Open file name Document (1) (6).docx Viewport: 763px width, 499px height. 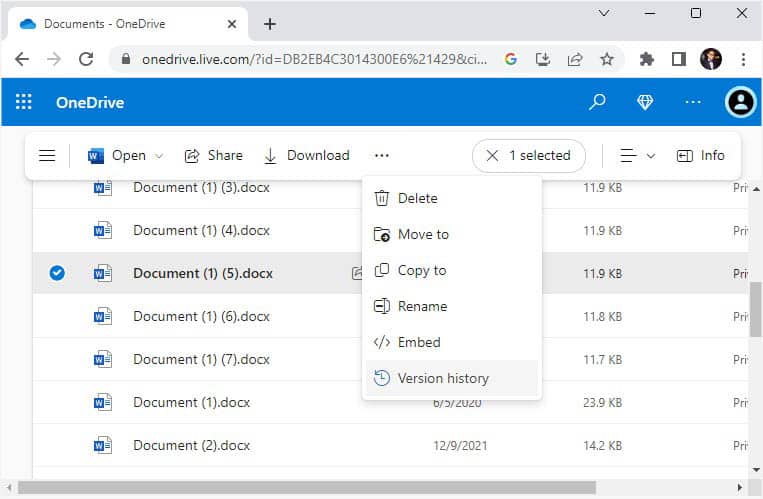[x=201, y=316]
